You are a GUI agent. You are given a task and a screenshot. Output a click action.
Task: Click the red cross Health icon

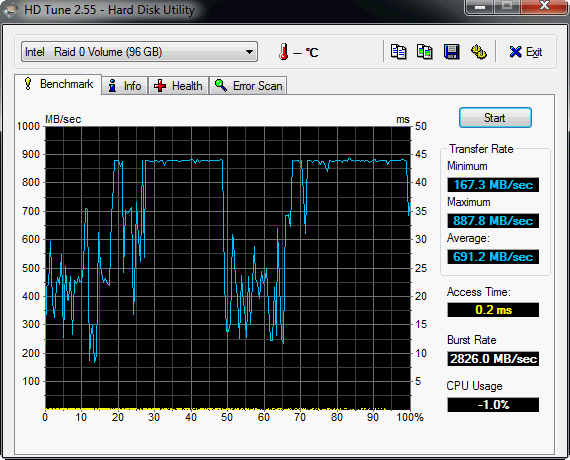[x=160, y=86]
